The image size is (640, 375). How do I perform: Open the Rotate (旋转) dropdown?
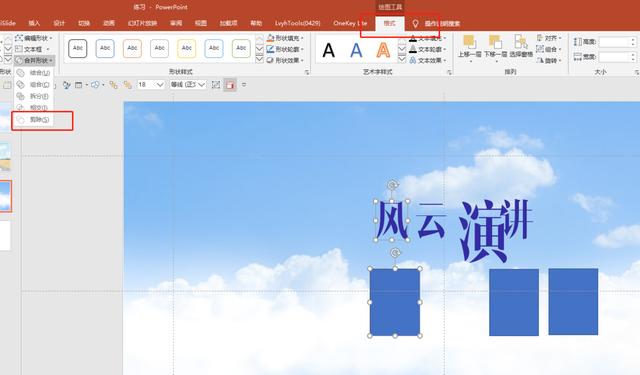[x=549, y=60]
